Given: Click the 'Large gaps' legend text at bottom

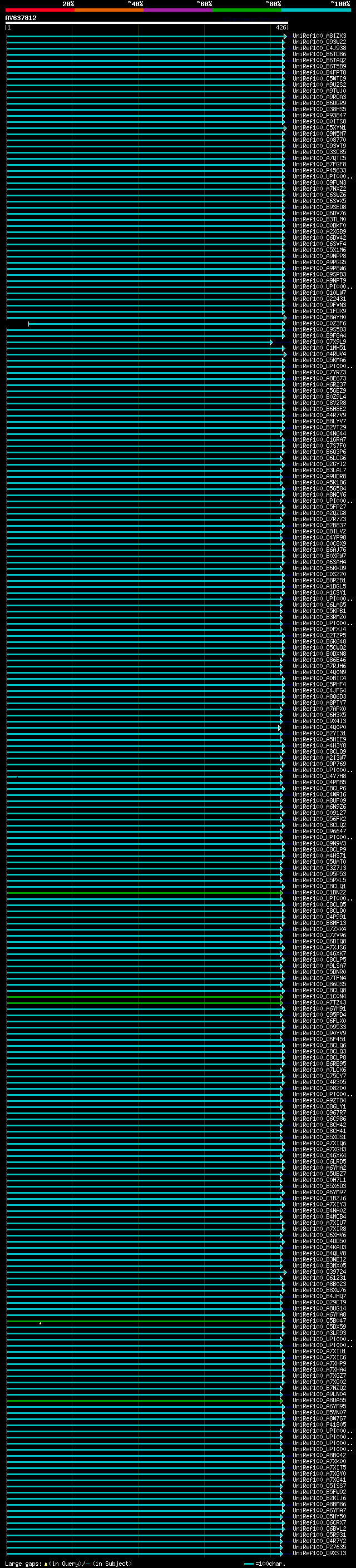Looking at the screenshot, I should [x=24, y=1563].
